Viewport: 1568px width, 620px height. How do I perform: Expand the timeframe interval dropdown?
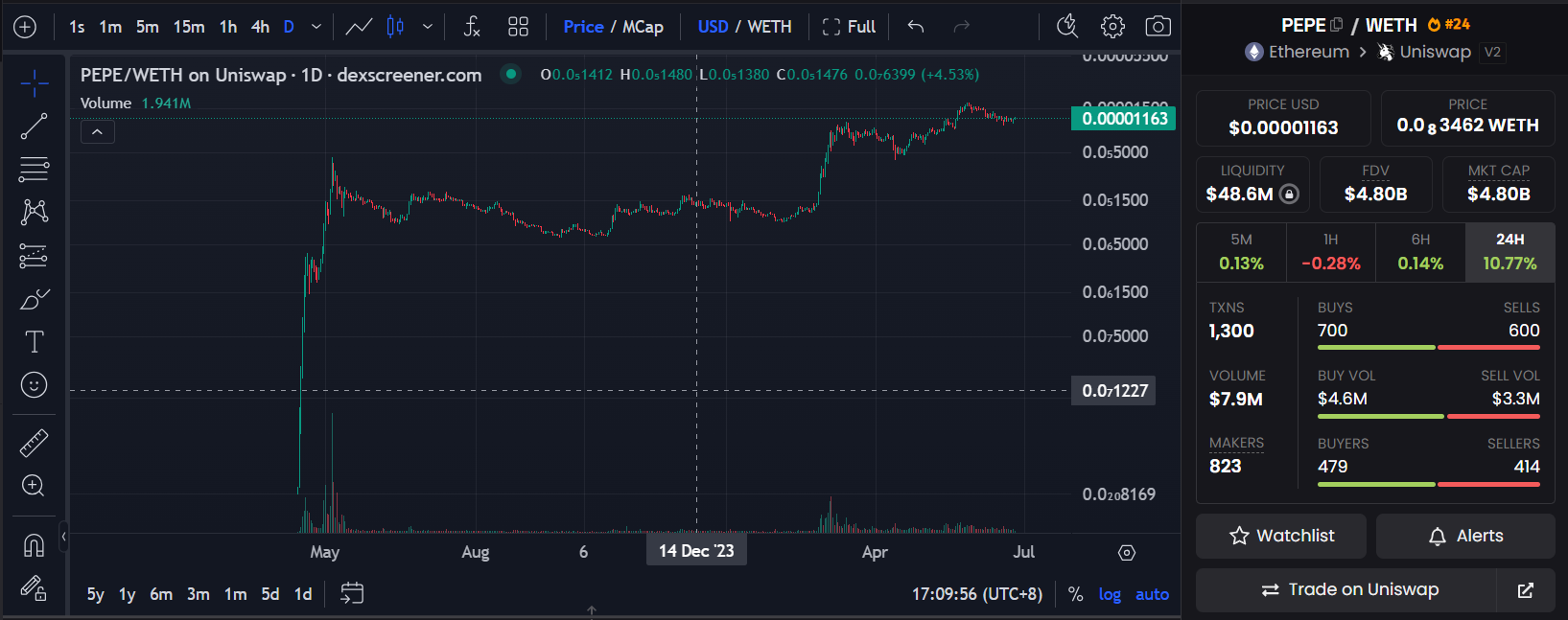[316, 27]
